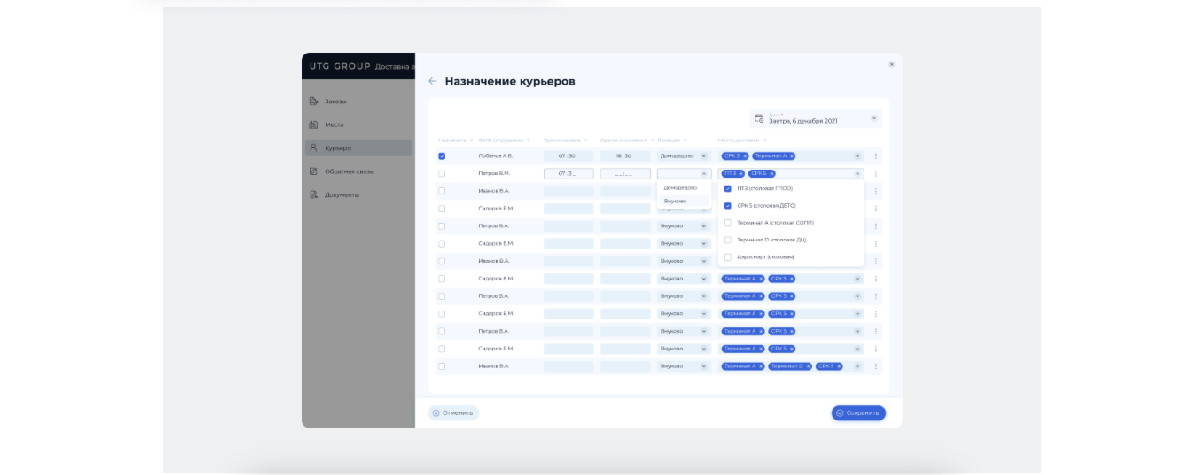
Task: Uncheck assignment checkbox for Лебедев А.В.
Action: click(441, 156)
